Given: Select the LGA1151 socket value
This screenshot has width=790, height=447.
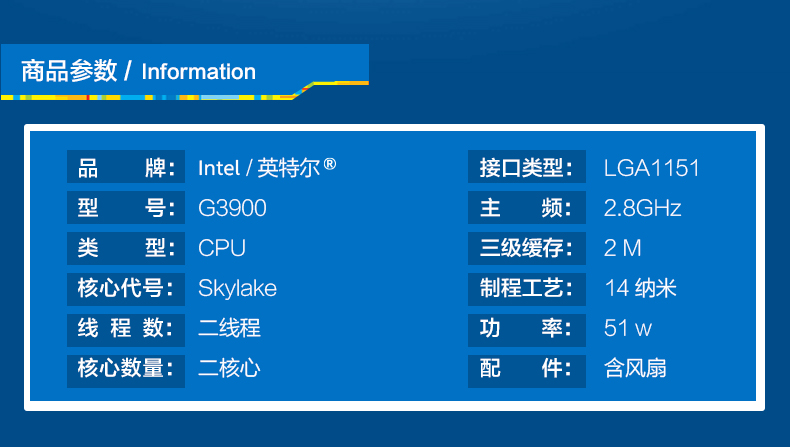Looking at the screenshot, I should 652,168.
